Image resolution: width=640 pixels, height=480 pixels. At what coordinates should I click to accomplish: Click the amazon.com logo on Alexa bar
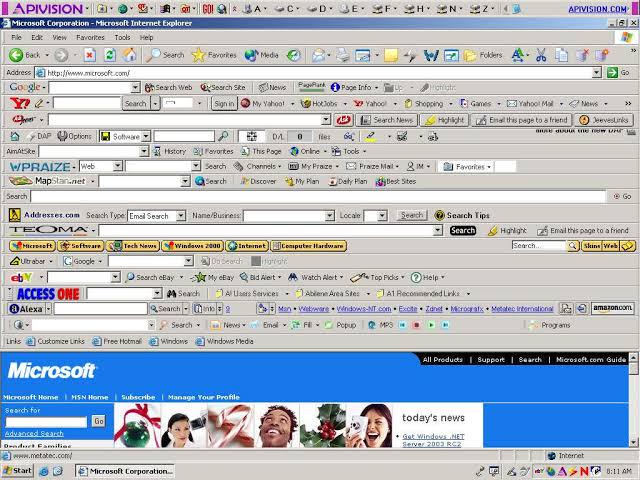611,309
